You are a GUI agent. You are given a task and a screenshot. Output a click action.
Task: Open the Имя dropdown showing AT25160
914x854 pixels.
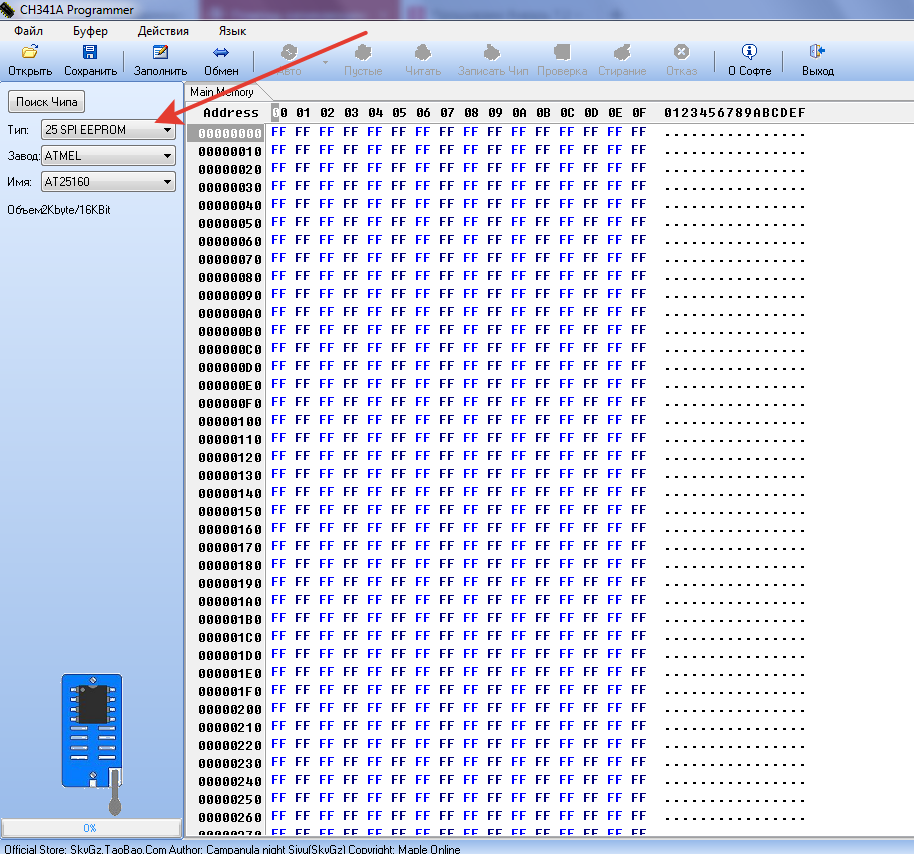(x=108, y=182)
